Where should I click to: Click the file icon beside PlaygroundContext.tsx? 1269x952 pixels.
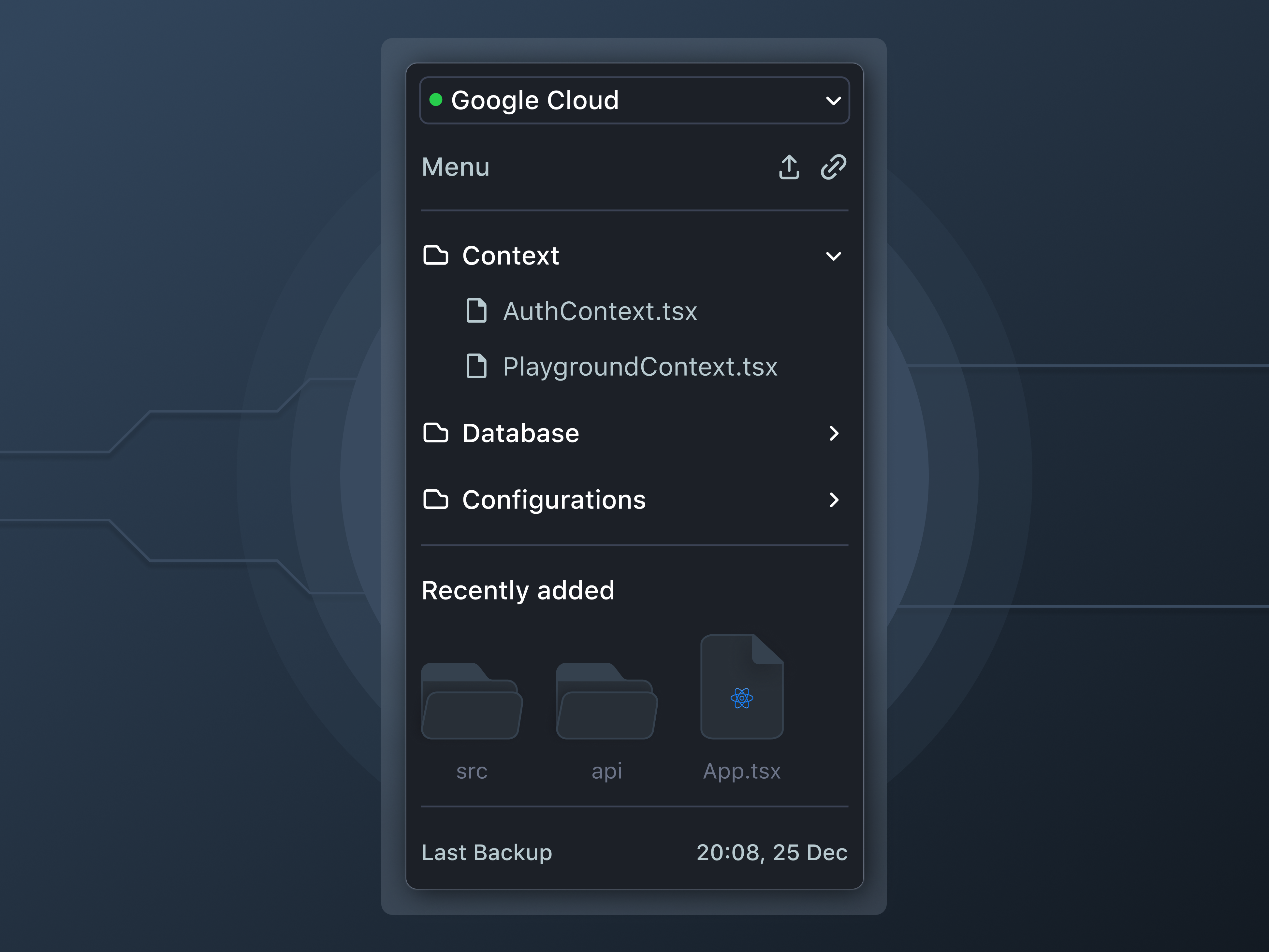[476, 367]
